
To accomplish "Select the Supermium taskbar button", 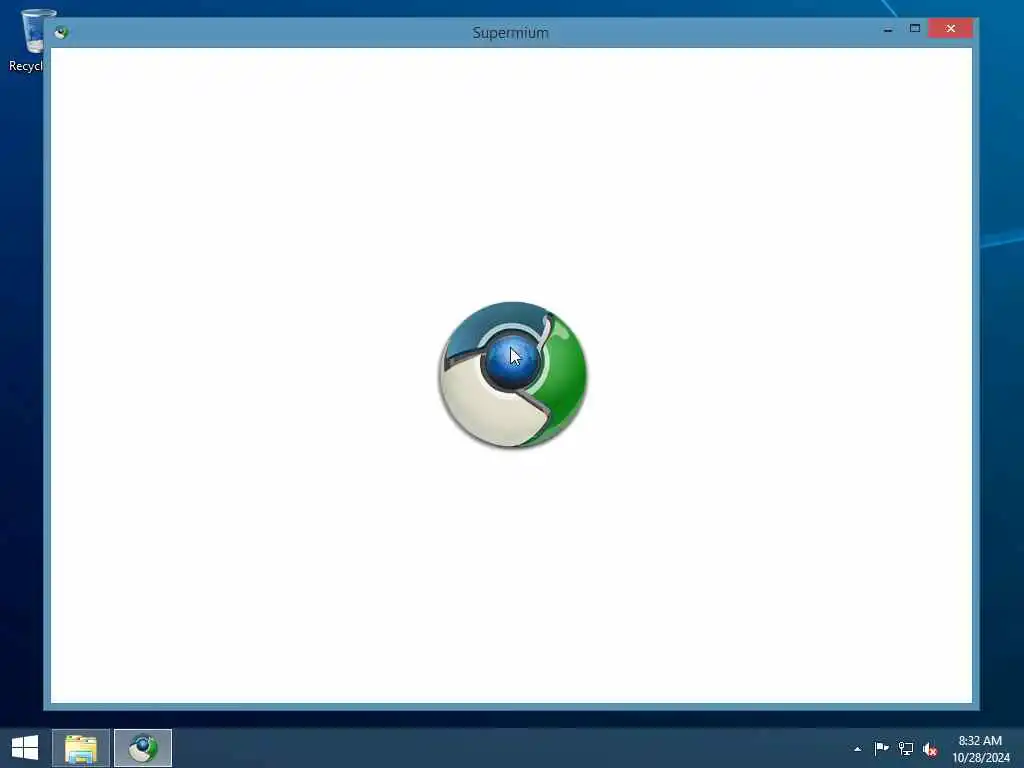I will point(143,748).
